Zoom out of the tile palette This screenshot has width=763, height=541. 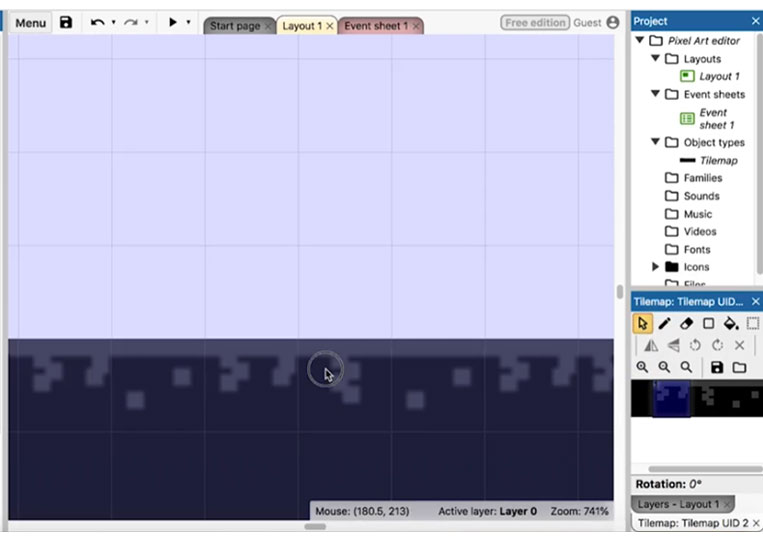tap(664, 367)
